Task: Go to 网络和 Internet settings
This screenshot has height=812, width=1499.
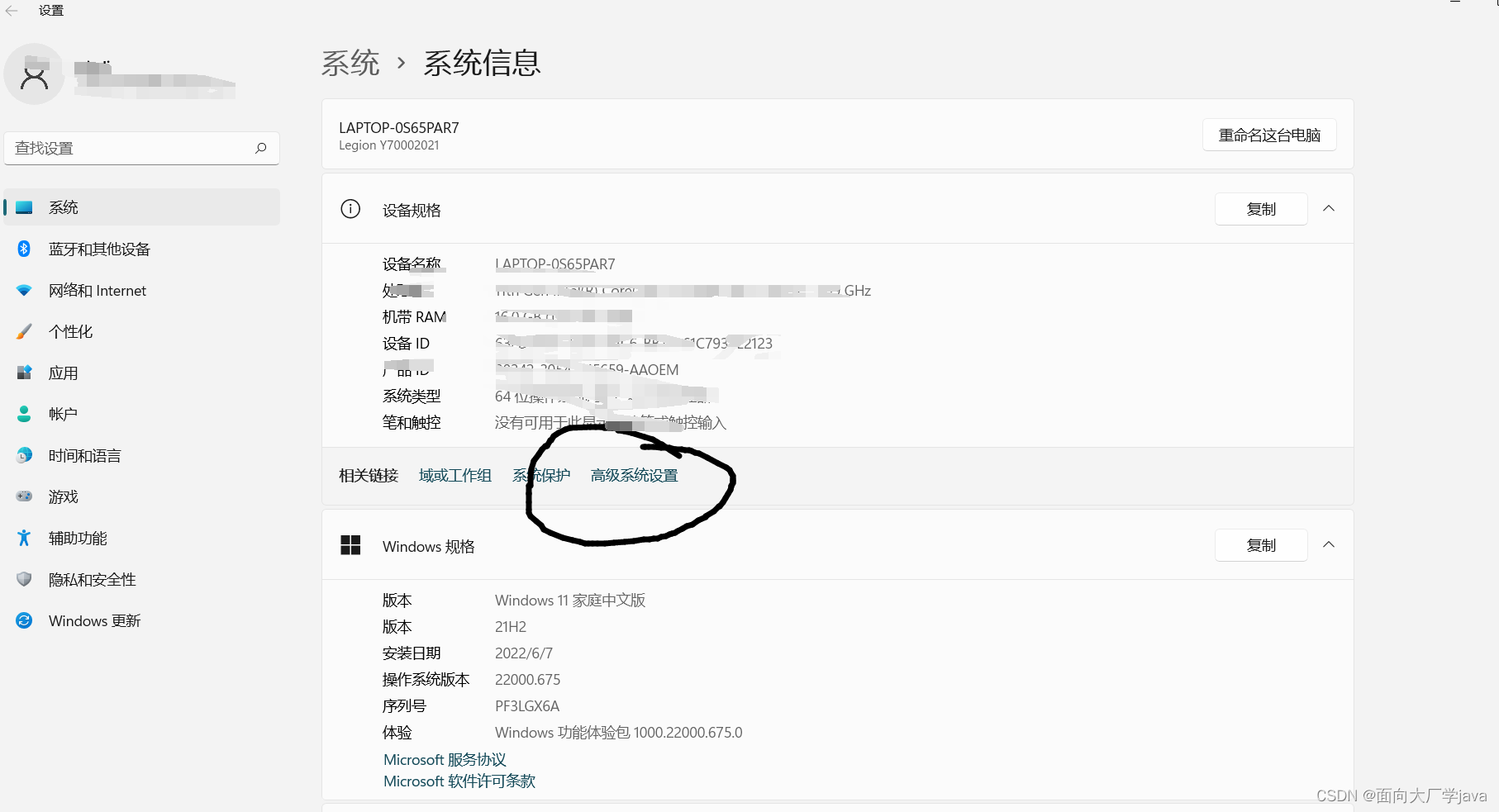Action: pyautogui.click(x=142, y=290)
